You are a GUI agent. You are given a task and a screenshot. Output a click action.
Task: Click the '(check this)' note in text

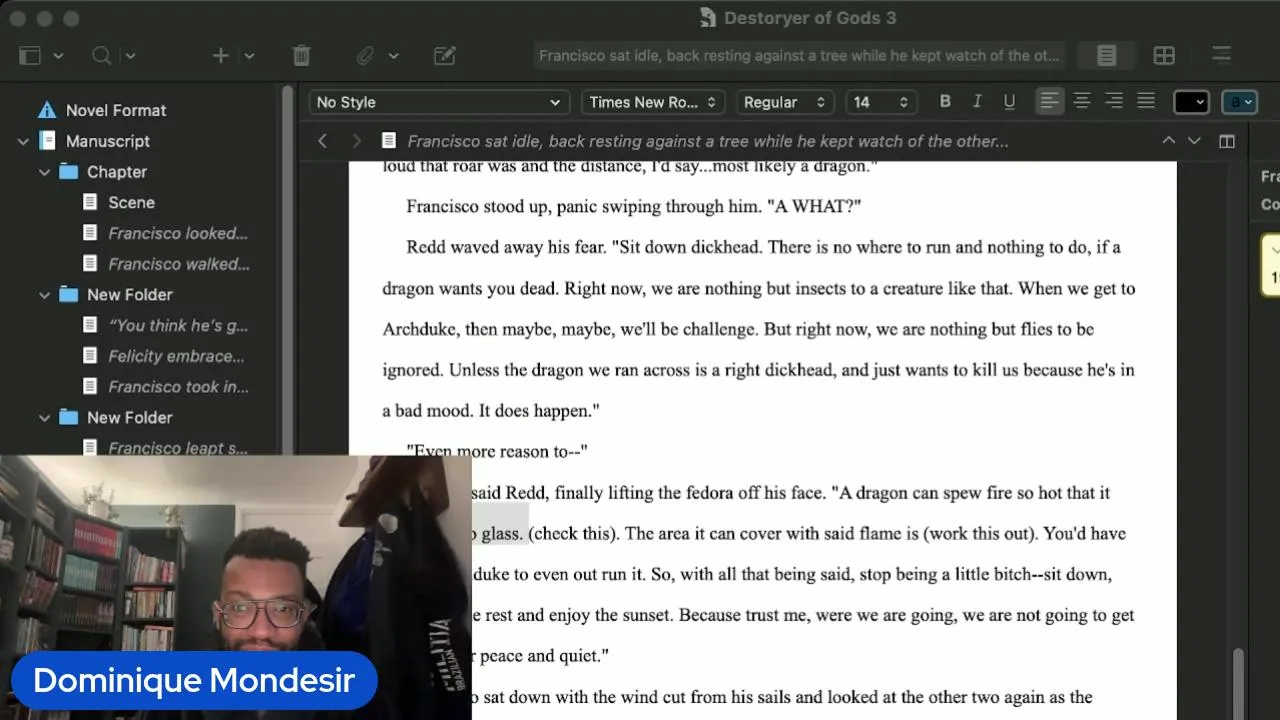tap(570, 533)
